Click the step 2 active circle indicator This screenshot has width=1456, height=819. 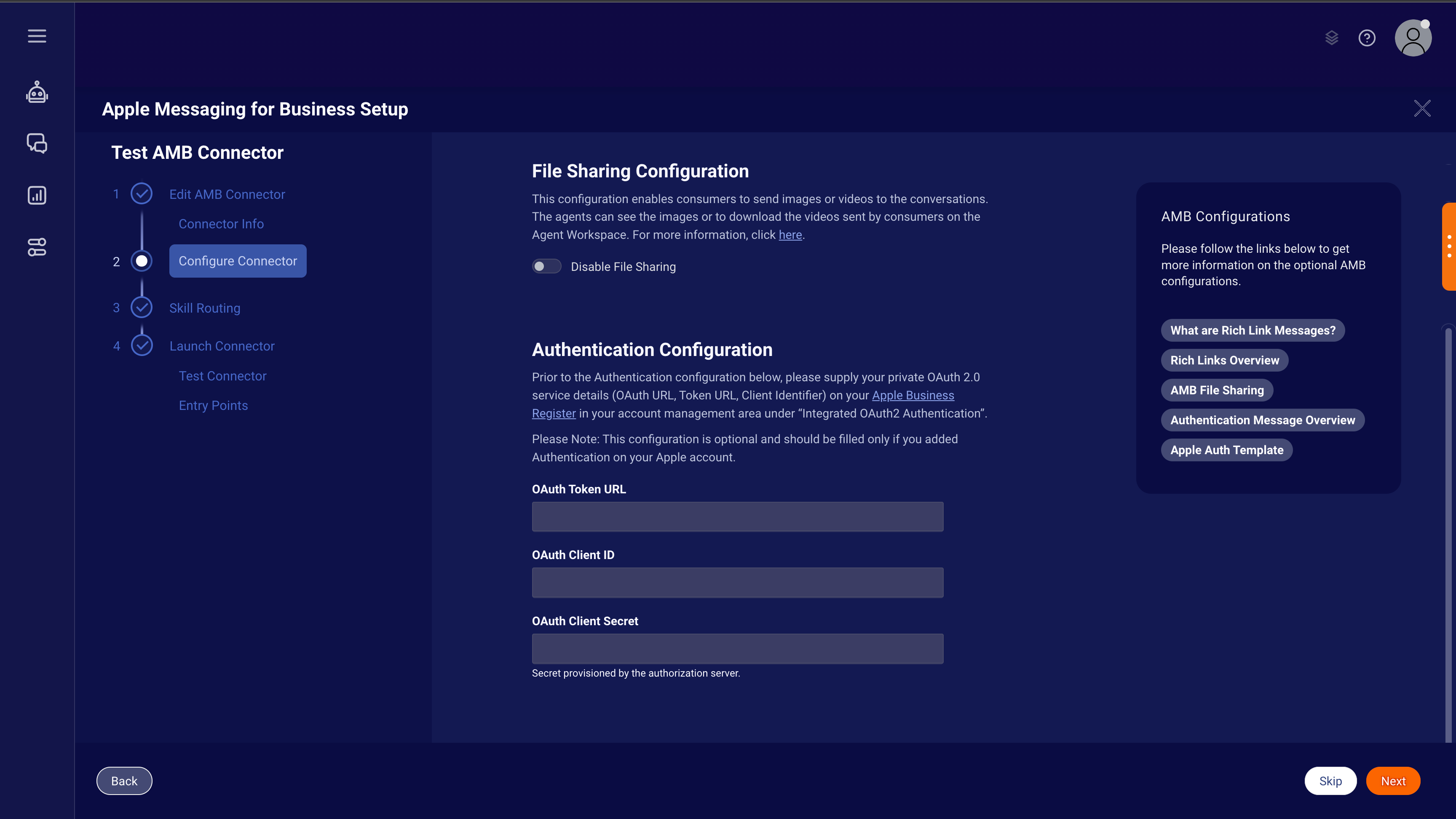click(141, 261)
